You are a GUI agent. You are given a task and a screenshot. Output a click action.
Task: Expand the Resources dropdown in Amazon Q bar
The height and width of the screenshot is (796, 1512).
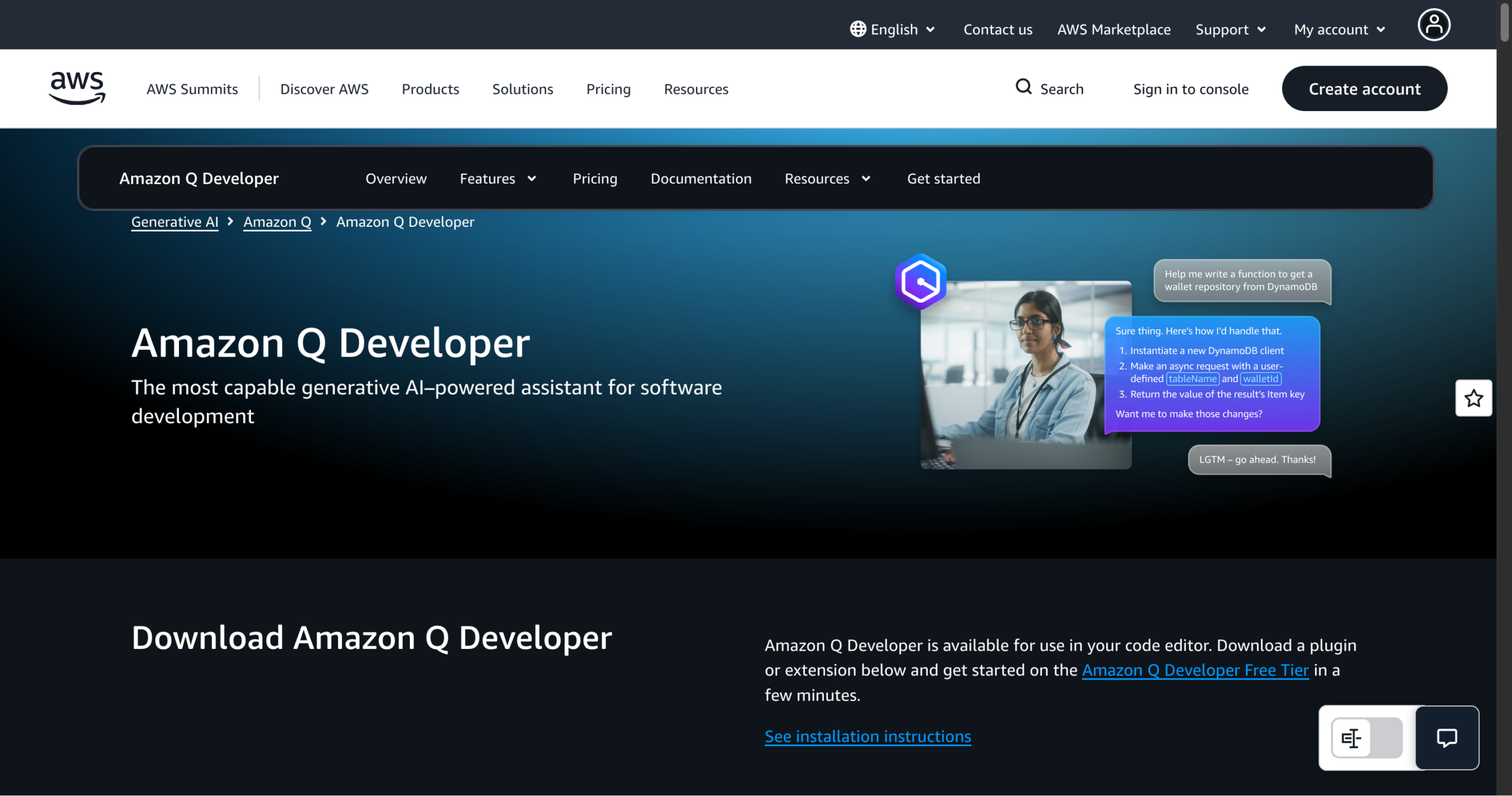tap(827, 179)
